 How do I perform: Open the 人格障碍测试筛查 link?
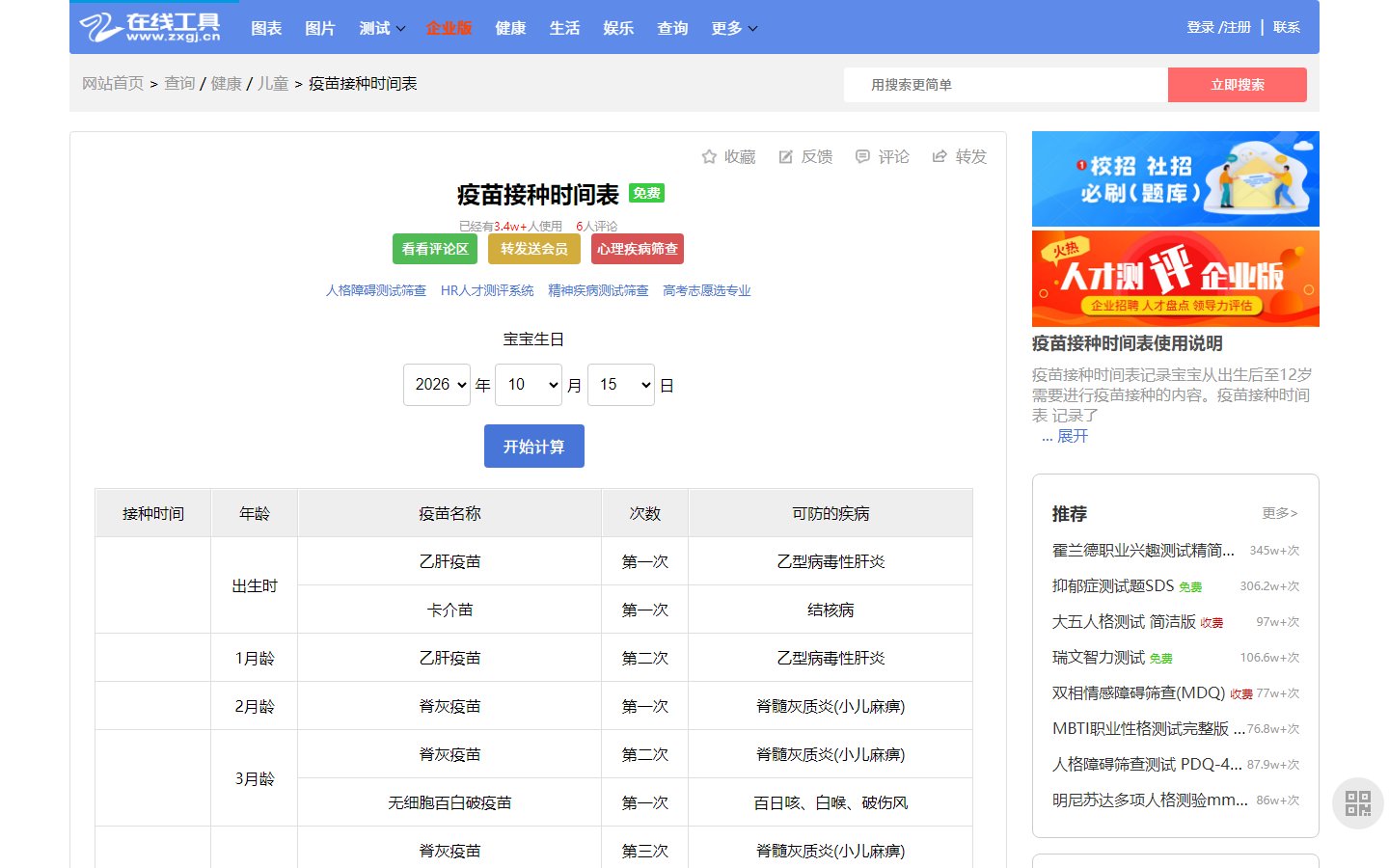pyautogui.click(x=376, y=290)
